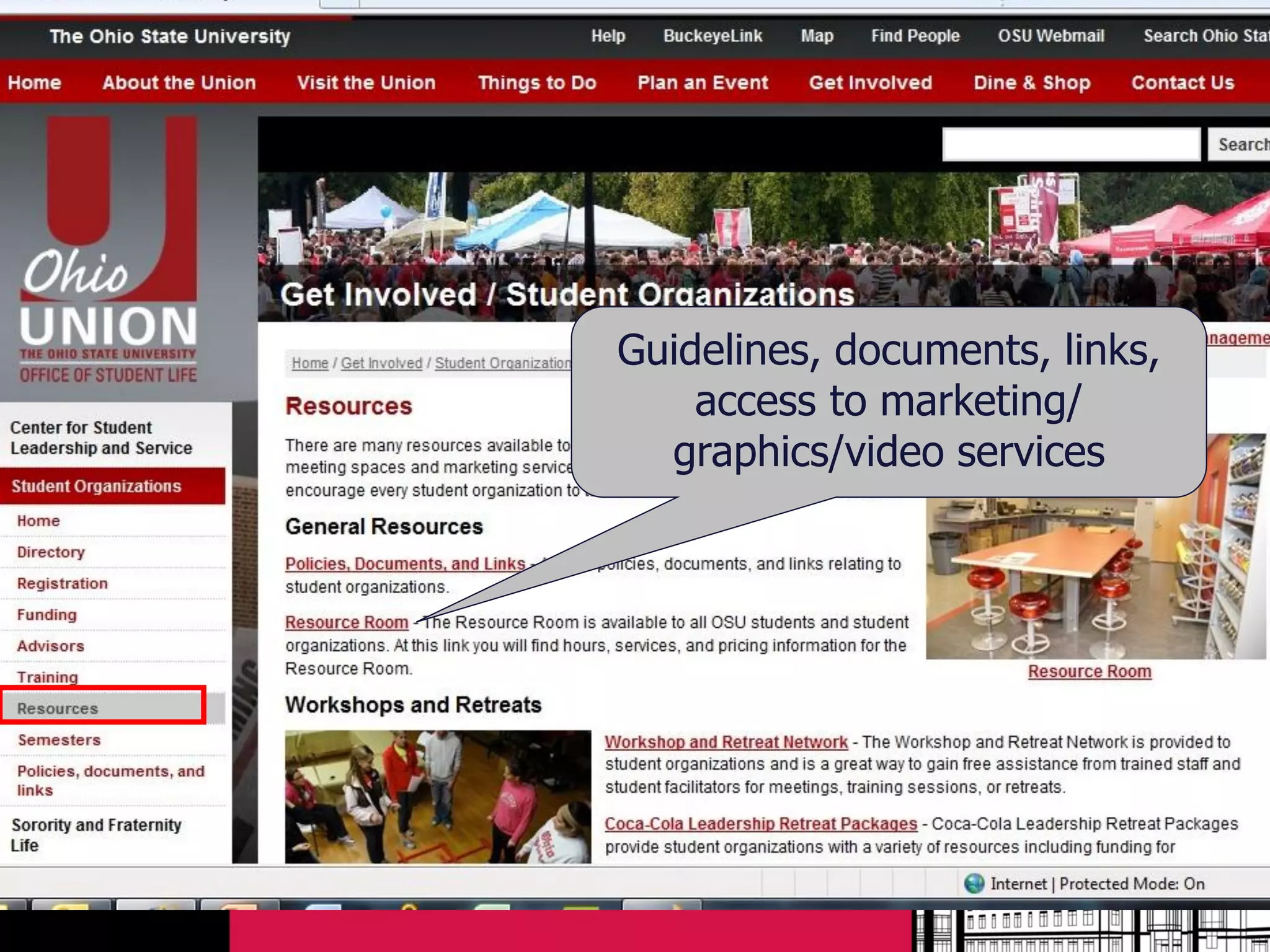Open Center for Student Leadership and Service

tap(102, 438)
